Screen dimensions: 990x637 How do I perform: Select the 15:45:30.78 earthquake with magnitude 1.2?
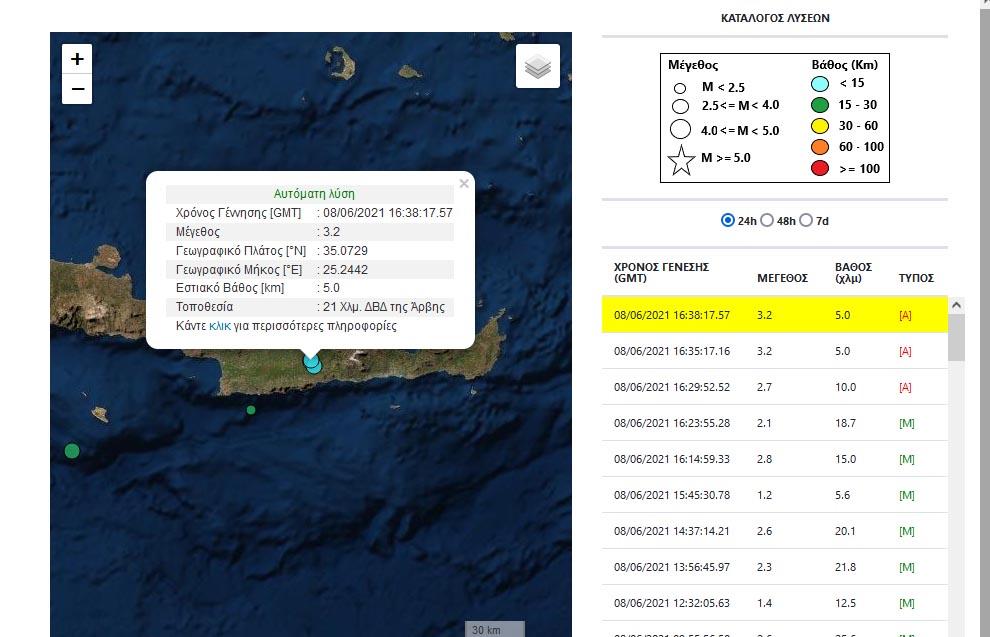click(774, 495)
